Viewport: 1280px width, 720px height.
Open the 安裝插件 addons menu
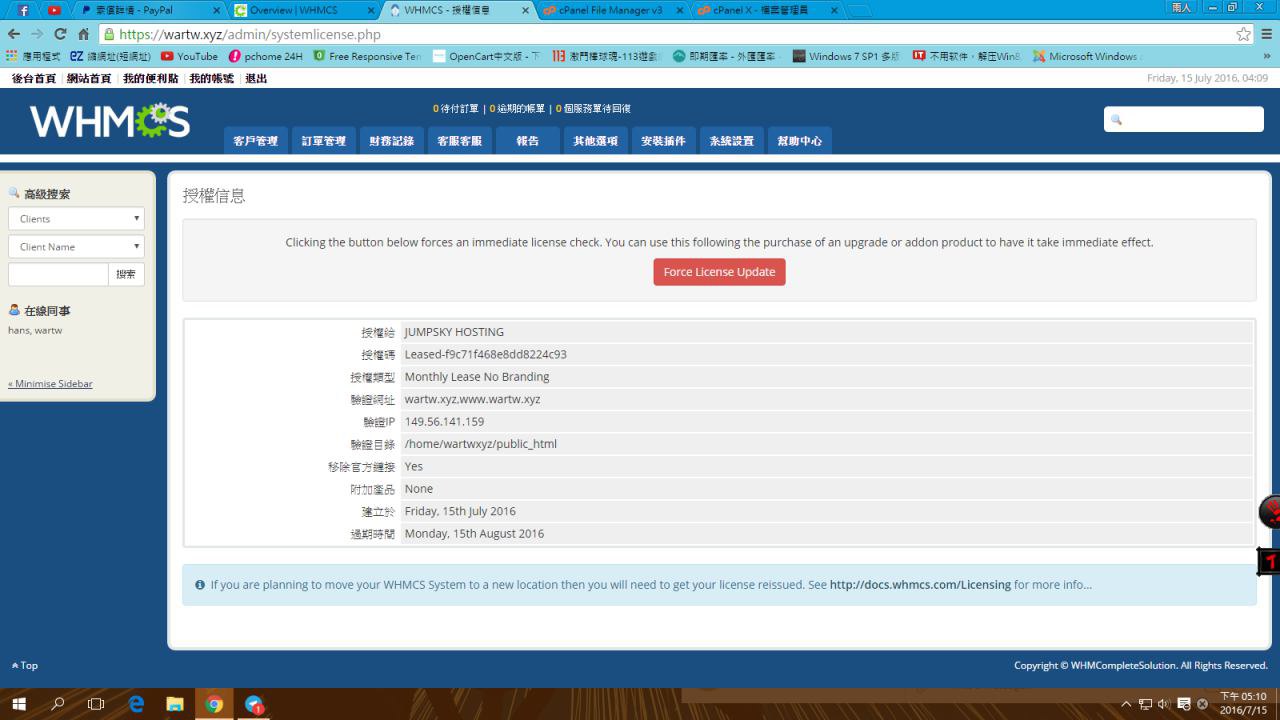663,141
